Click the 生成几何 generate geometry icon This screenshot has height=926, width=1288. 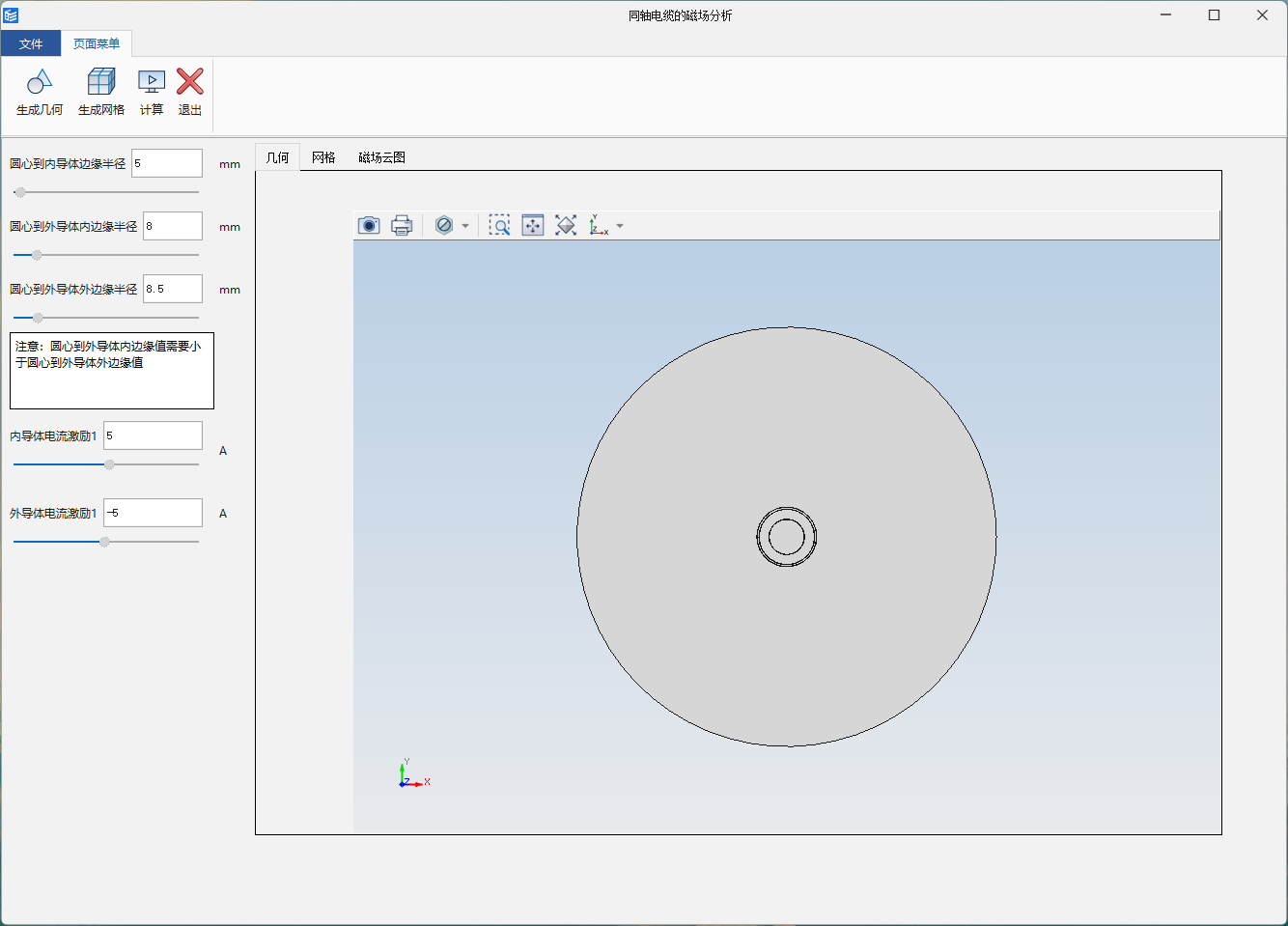pyautogui.click(x=40, y=82)
